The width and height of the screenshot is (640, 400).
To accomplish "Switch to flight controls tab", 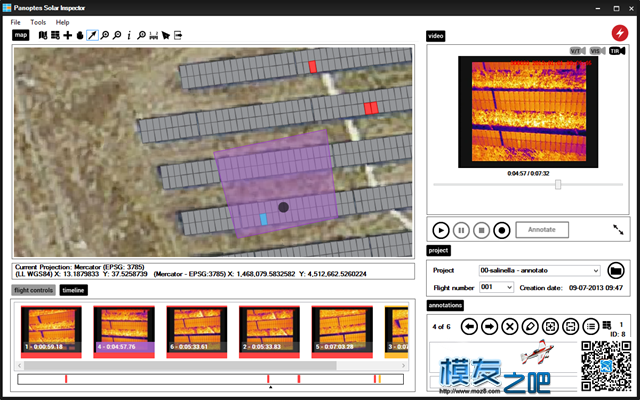I will pyautogui.click(x=33, y=290).
